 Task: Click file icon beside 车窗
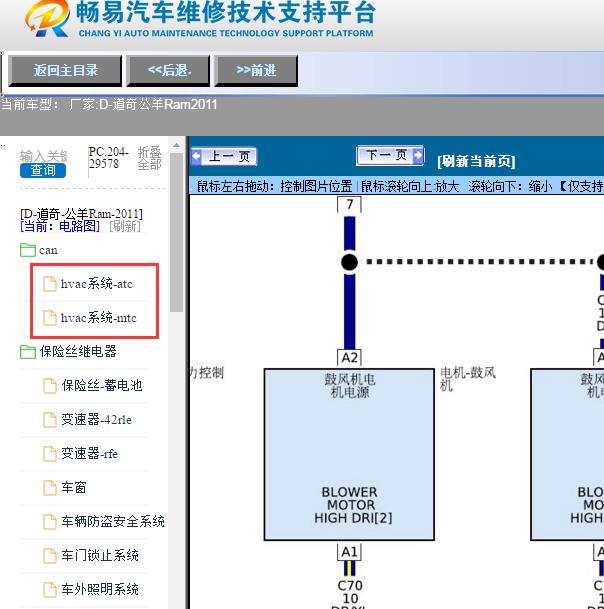(49, 488)
